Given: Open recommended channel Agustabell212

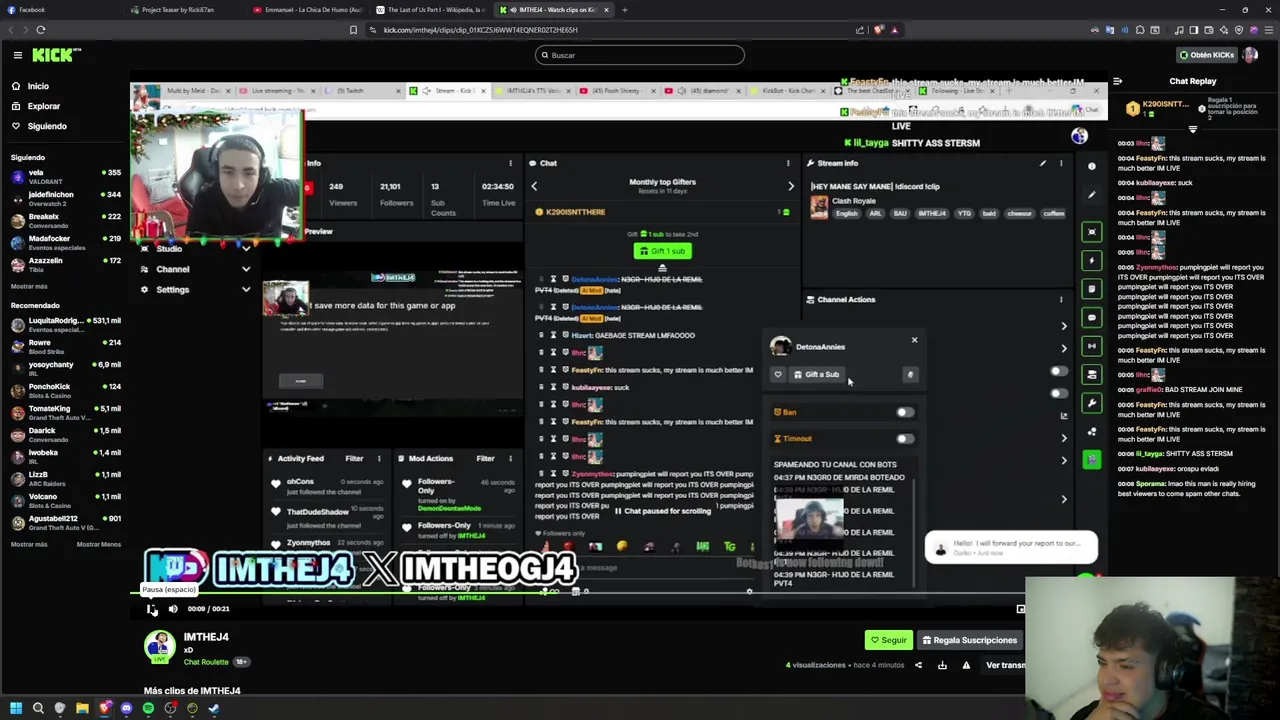Looking at the screenshot, I should [x=65, y=522].
